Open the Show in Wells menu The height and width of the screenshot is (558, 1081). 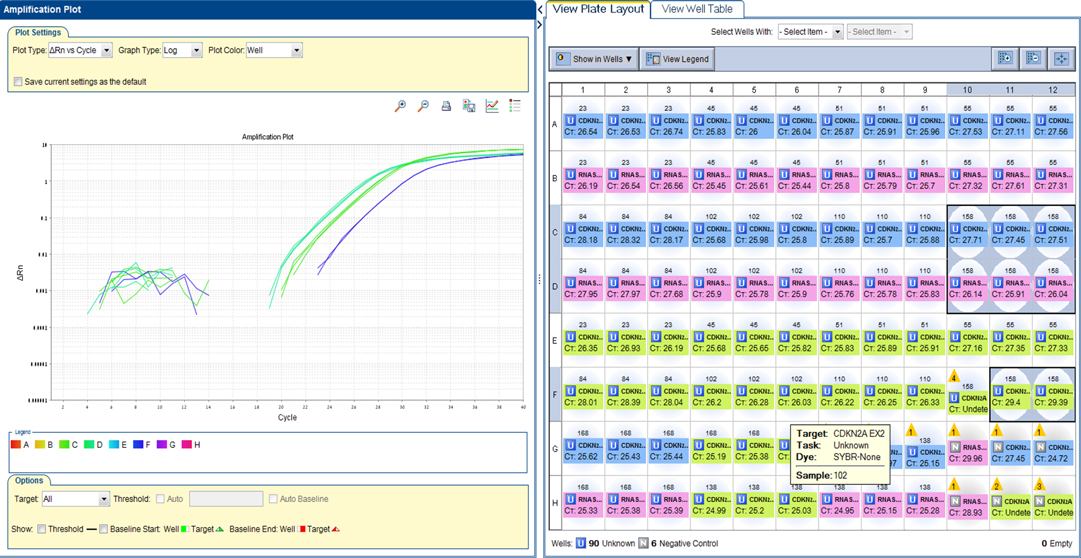[x=594, y=59]
